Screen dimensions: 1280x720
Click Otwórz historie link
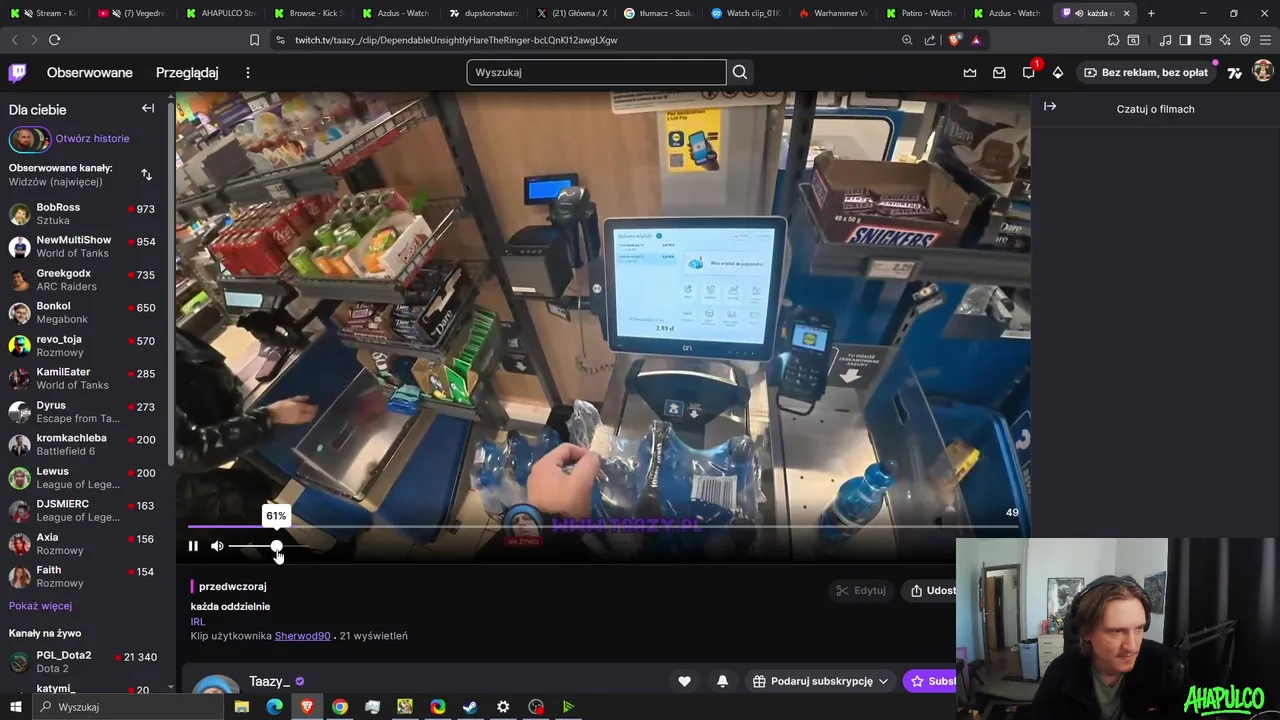92,138
